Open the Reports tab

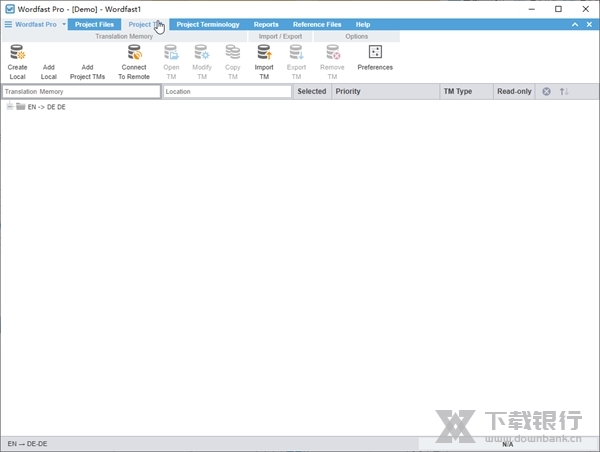[x=266, y=24]
